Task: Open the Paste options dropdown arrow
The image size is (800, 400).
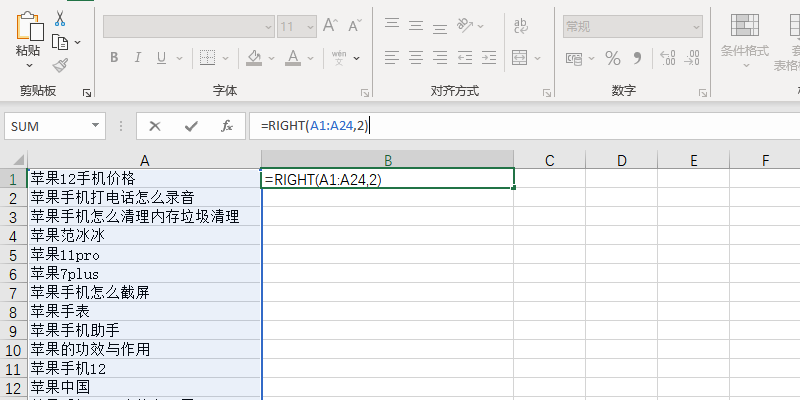Action: click(x=29, y=65)
